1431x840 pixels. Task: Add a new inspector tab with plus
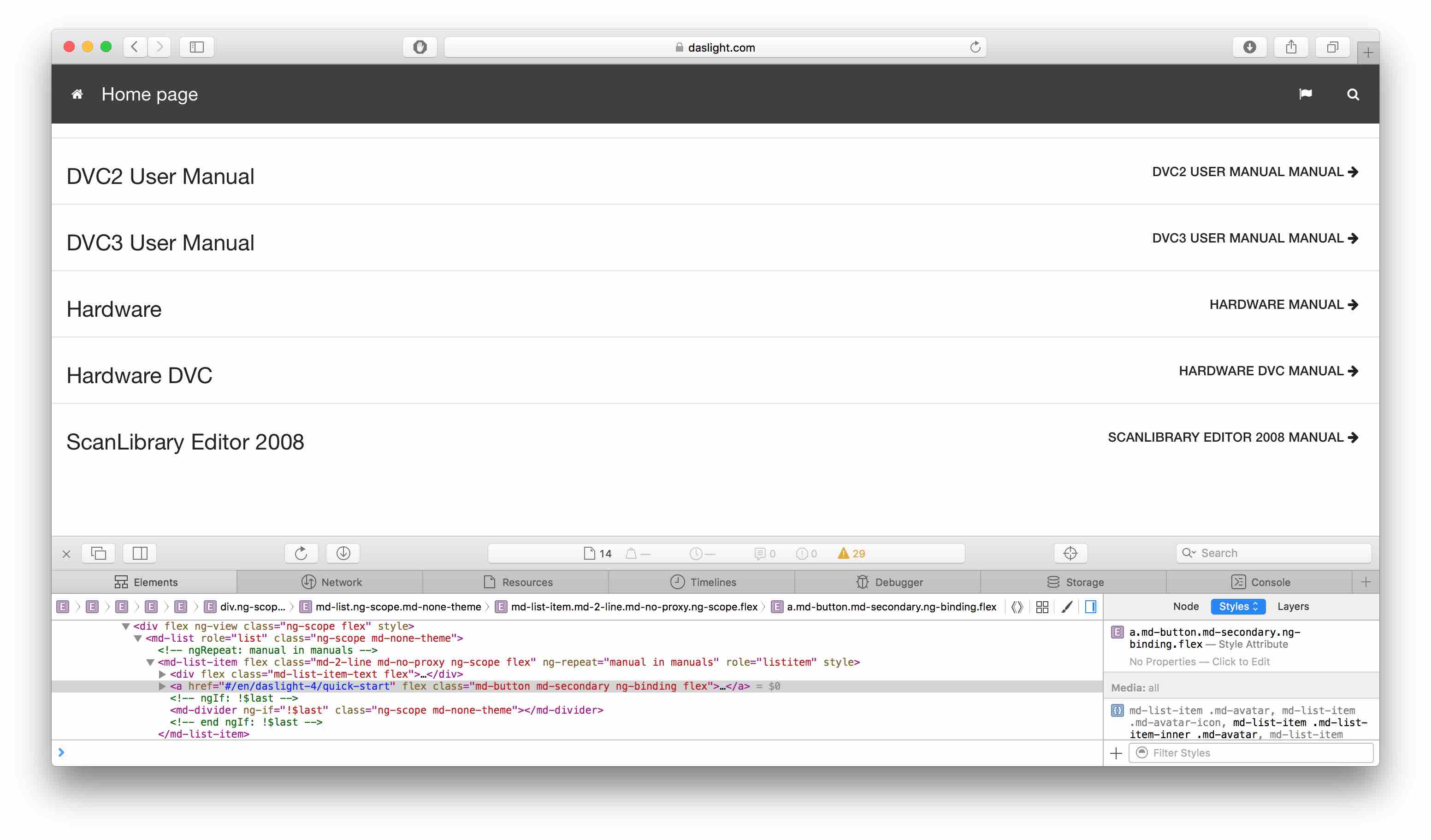click(x=1366, y=582)
